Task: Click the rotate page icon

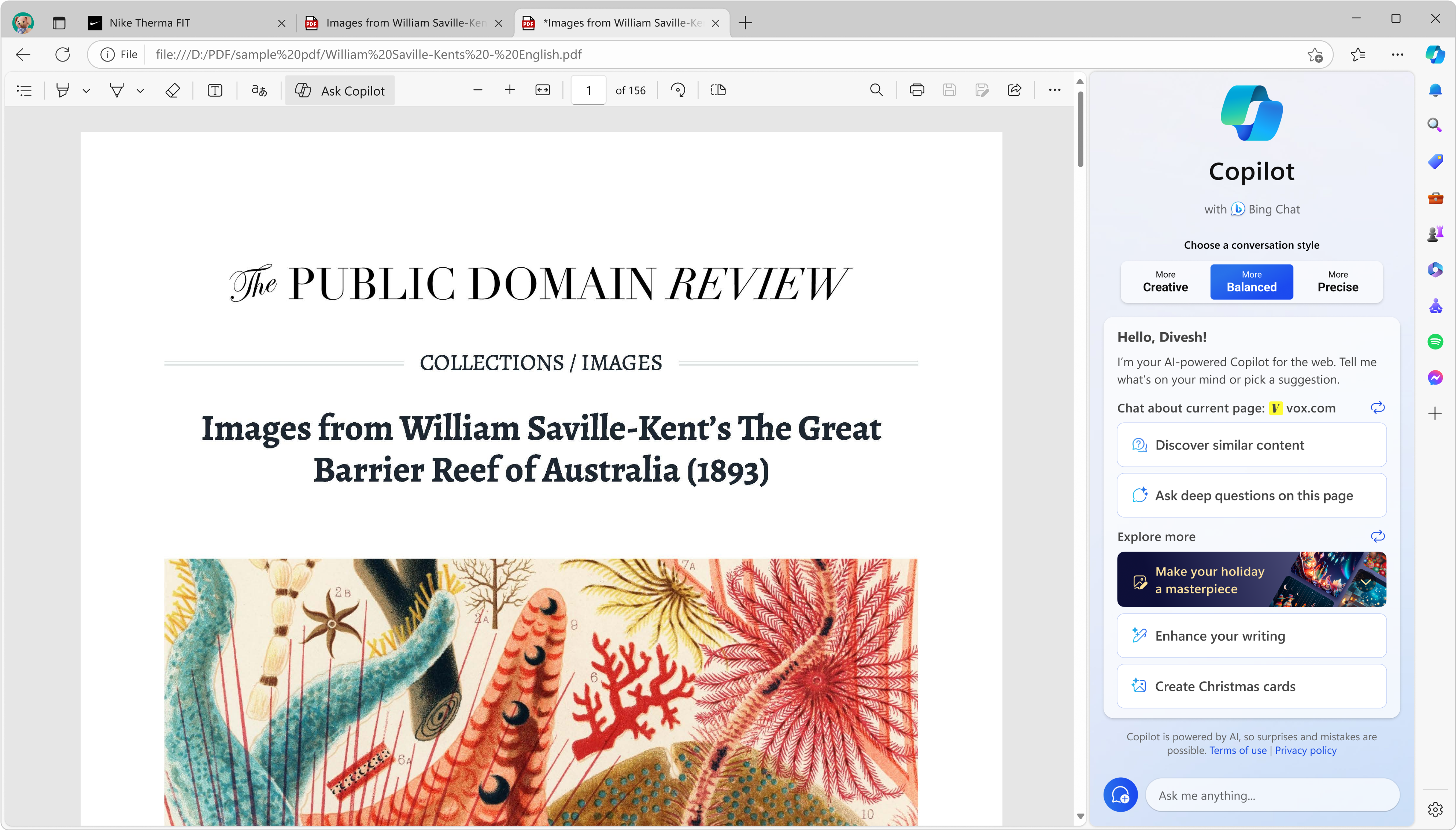Action: [x=678, y=90]
